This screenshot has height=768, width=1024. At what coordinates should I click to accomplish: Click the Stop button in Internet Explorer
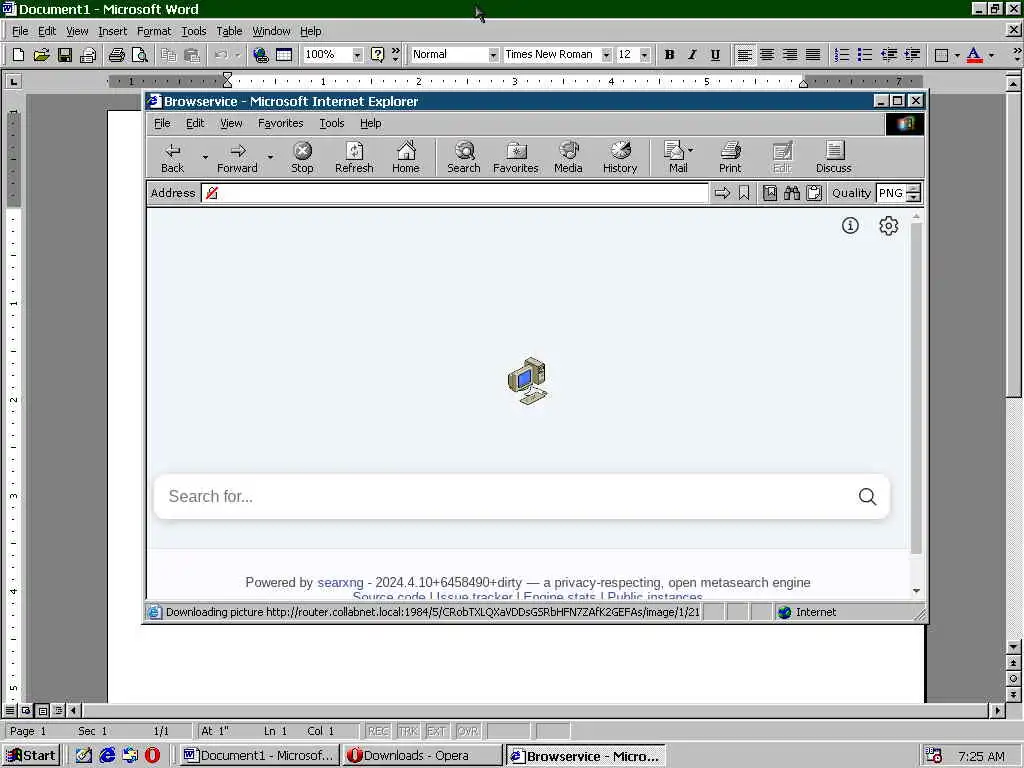pyautogui.click(x=302, y=158)
